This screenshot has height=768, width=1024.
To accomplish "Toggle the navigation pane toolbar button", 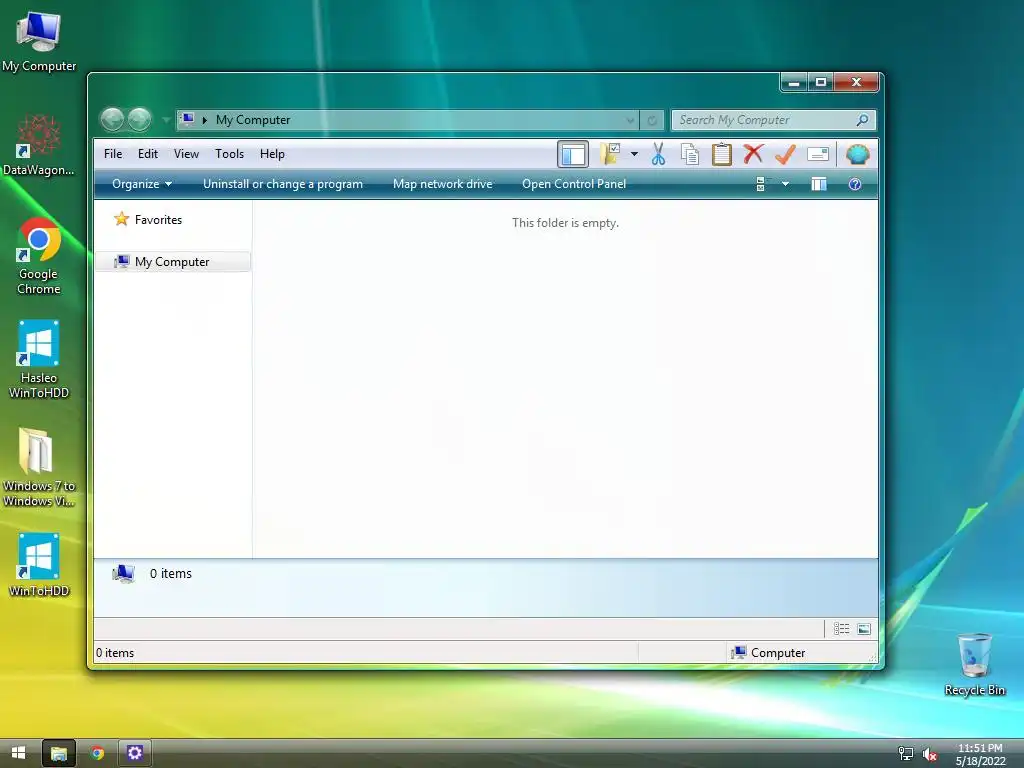I will click(573, 154).
